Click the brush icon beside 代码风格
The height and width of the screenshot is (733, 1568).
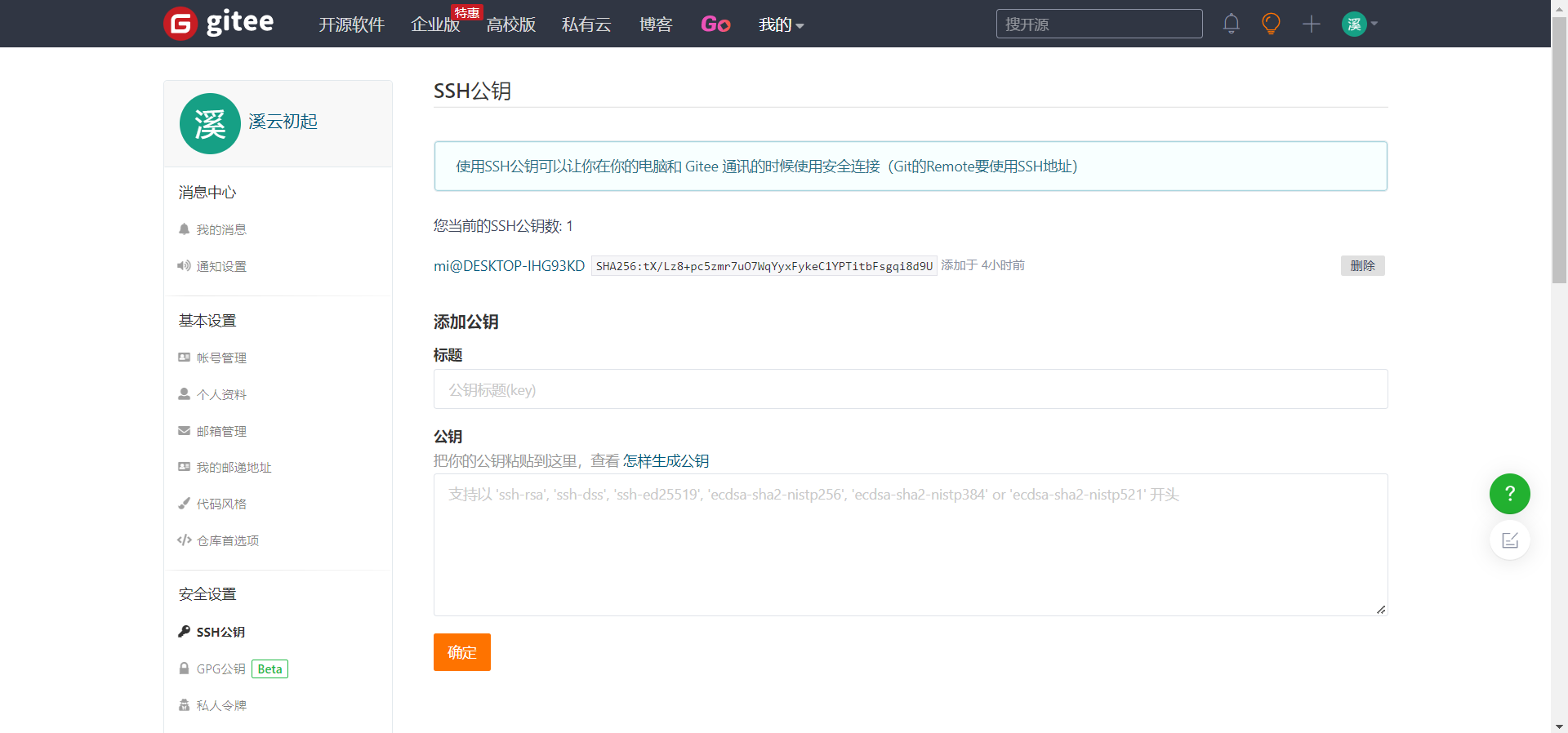click(184, 504)
